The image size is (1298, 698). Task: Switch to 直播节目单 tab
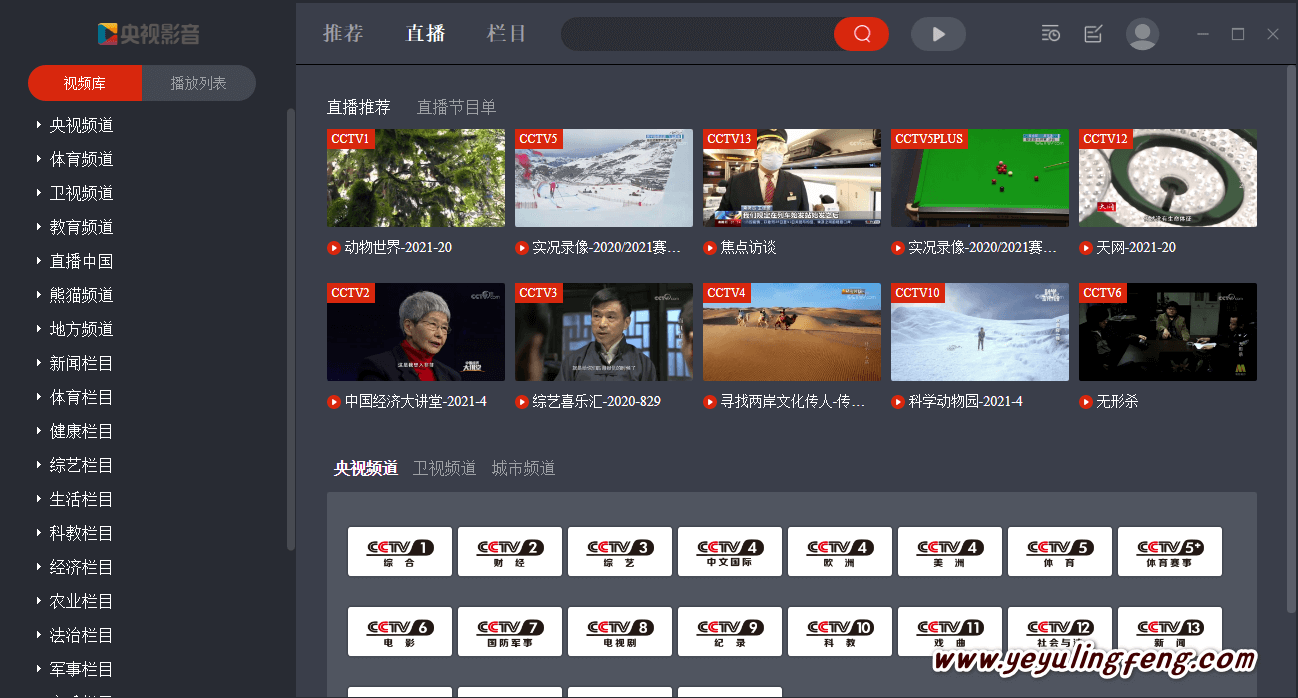(x=456, y=107)
